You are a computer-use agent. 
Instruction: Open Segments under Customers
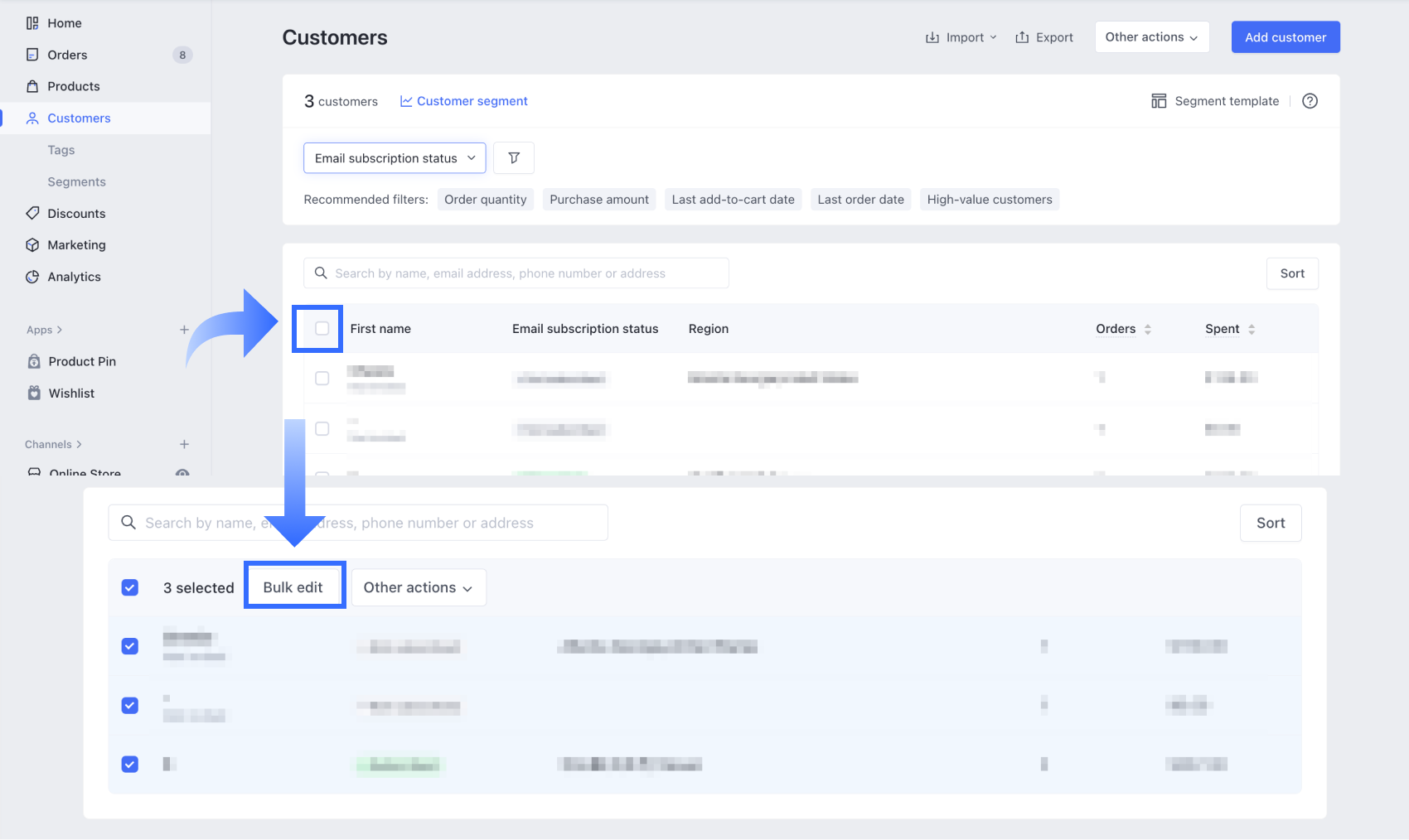76,182
